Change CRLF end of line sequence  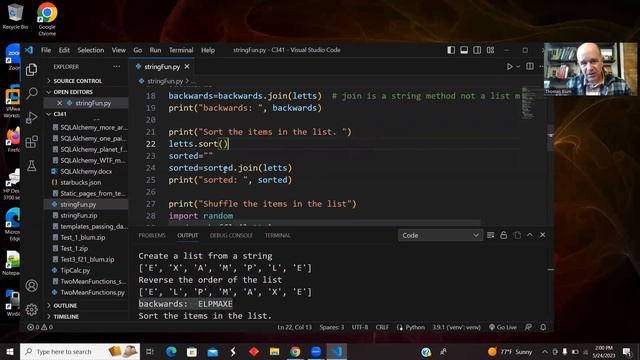[382, 327]
